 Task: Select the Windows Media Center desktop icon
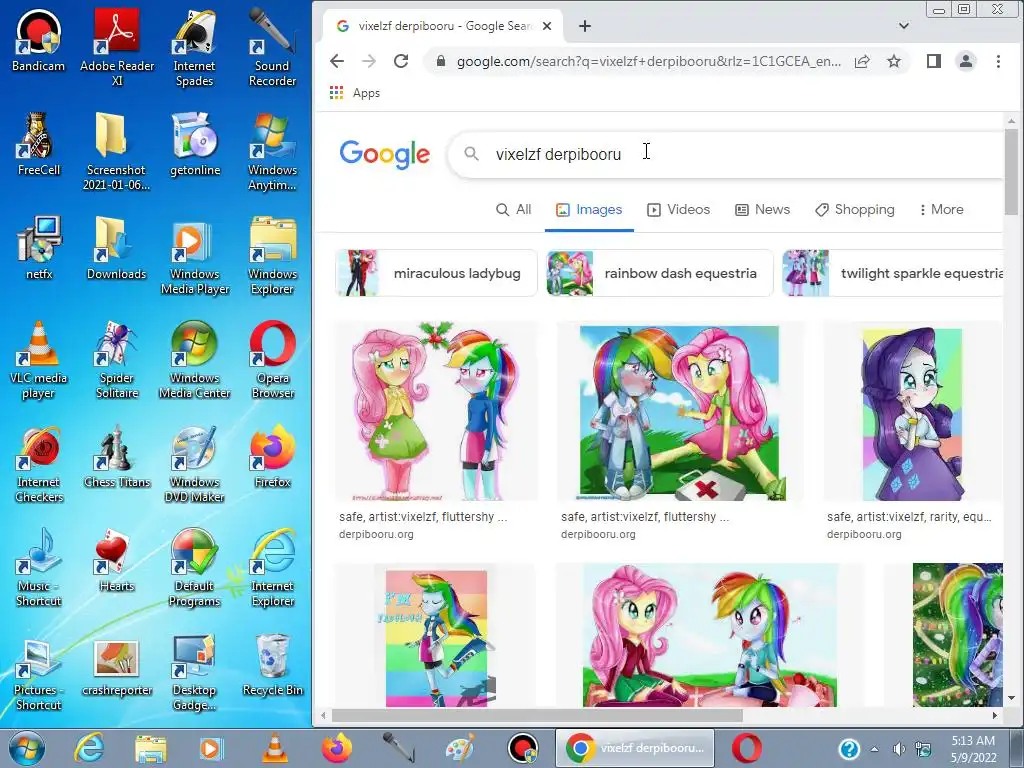194,360
